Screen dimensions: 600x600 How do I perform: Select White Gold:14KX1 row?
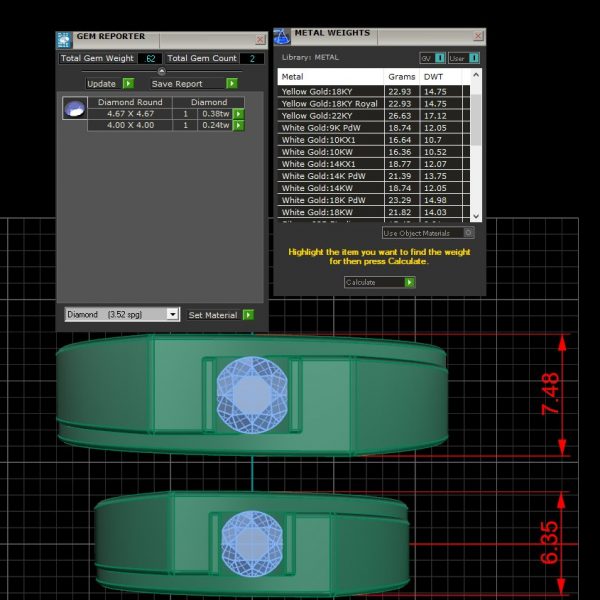[x=373, y=164]
